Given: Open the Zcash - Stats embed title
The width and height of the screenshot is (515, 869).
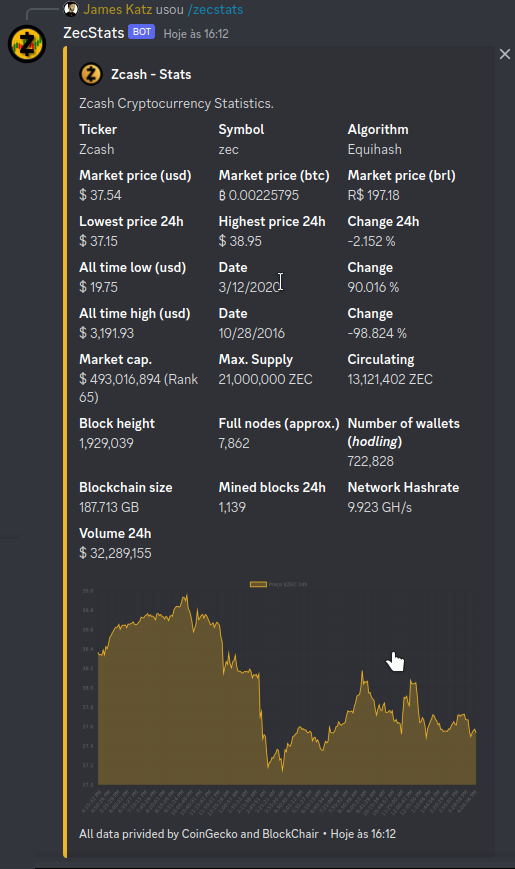Looking at the screenshot, I should click(x=151, y=74).
